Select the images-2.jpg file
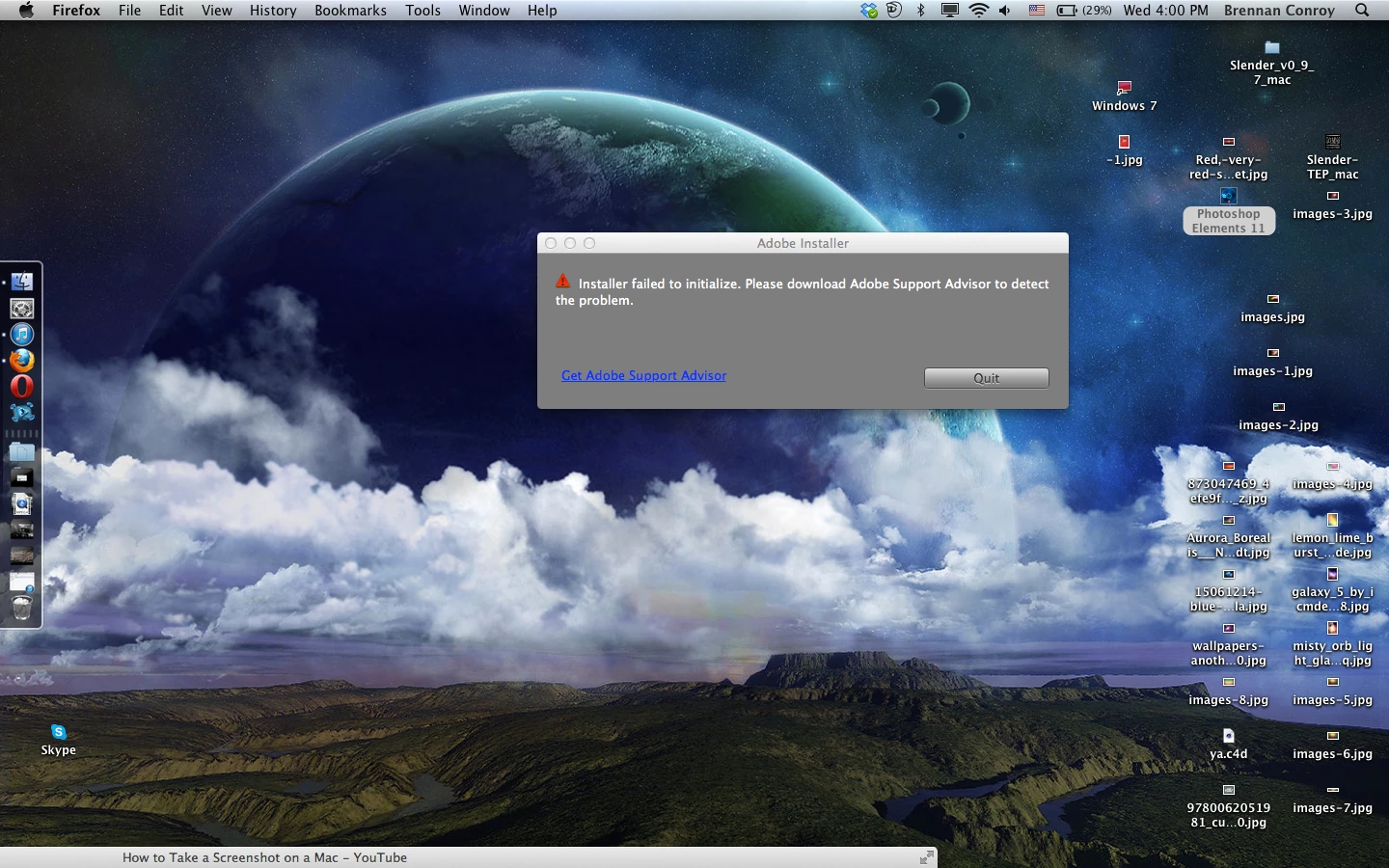This screenshot has height=868, width=1389. pyautogui.click(x=1278, y=416)
